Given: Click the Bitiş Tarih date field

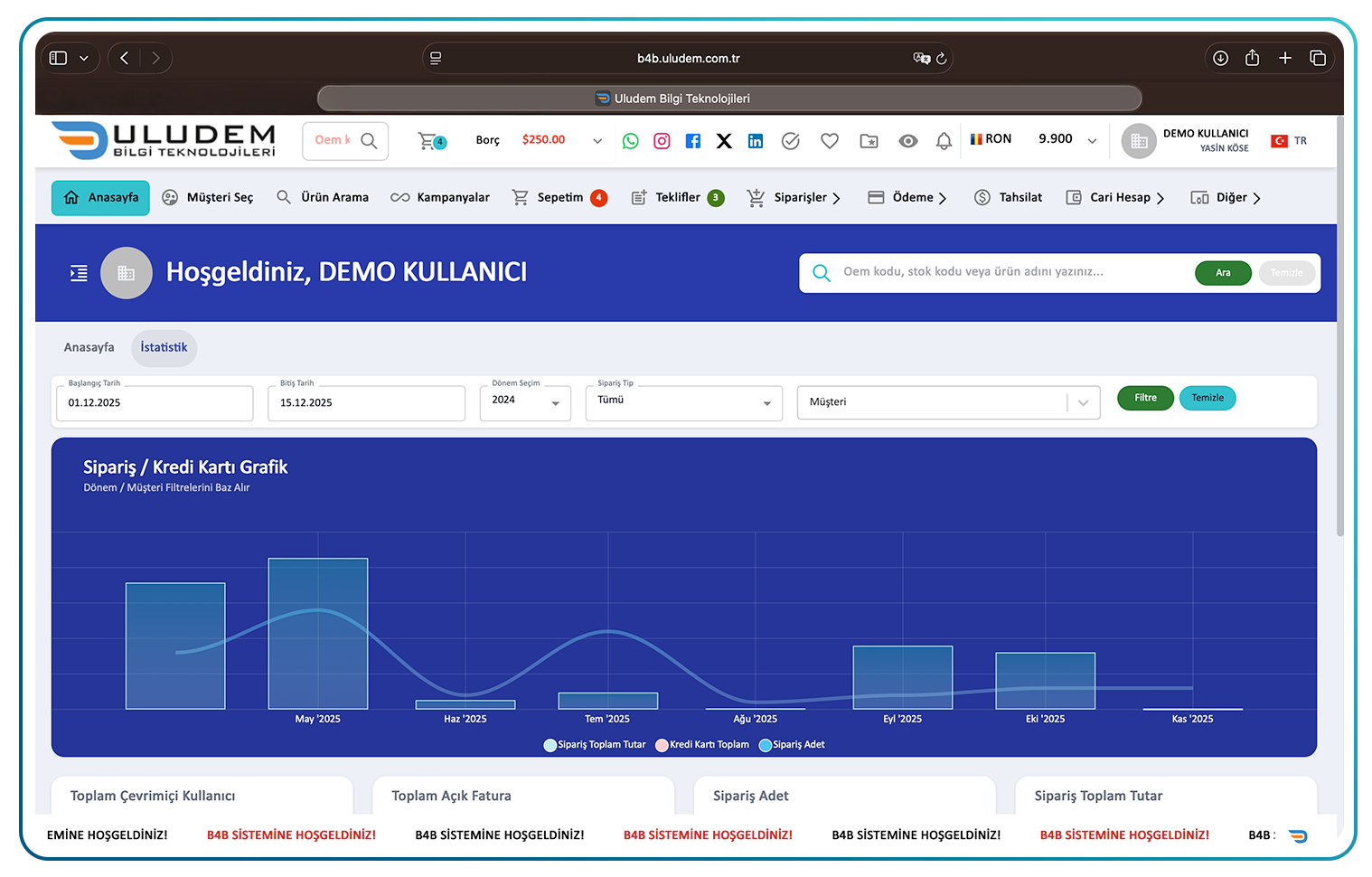Looking at the screenshot, I should tap(366, 403).
